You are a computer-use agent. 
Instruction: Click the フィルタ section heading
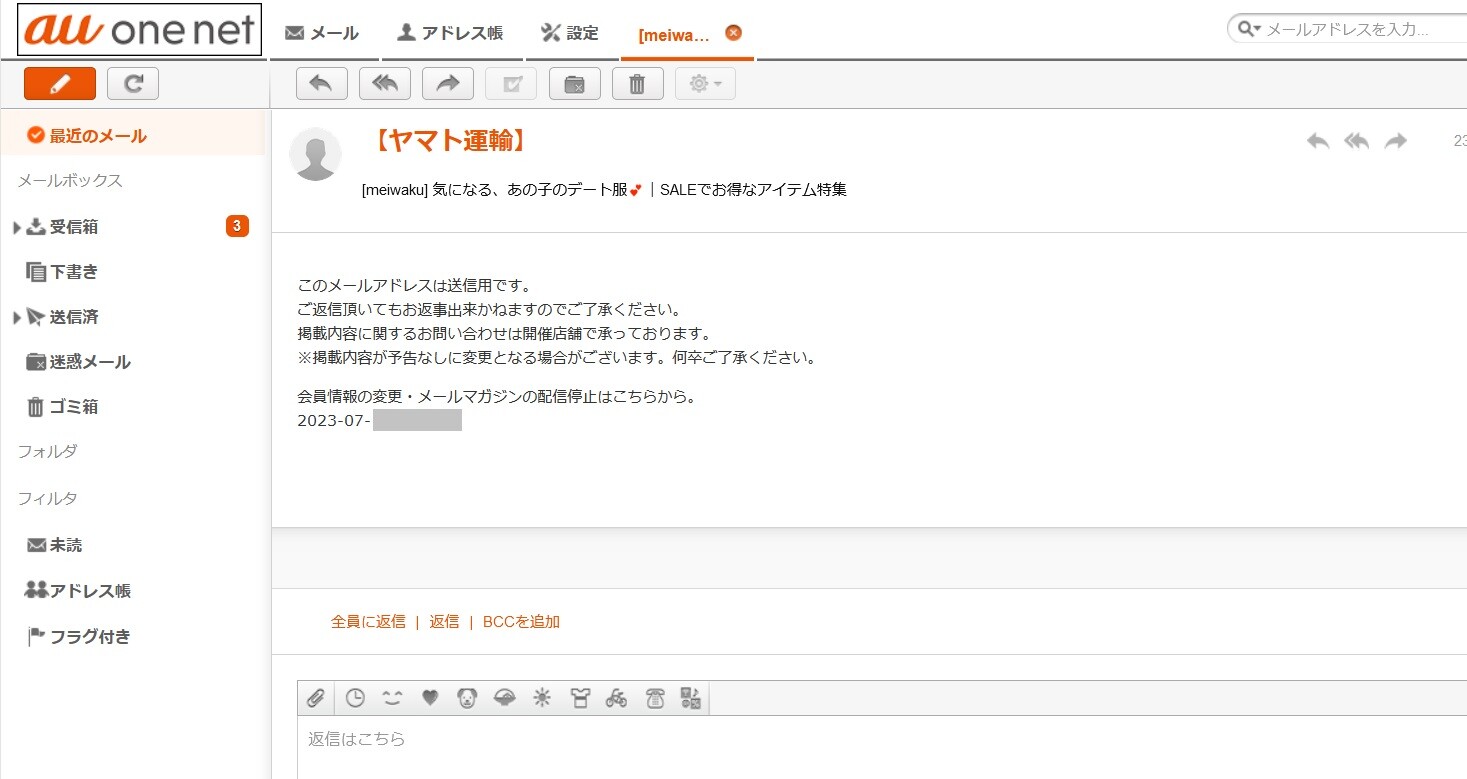(48, 499)
